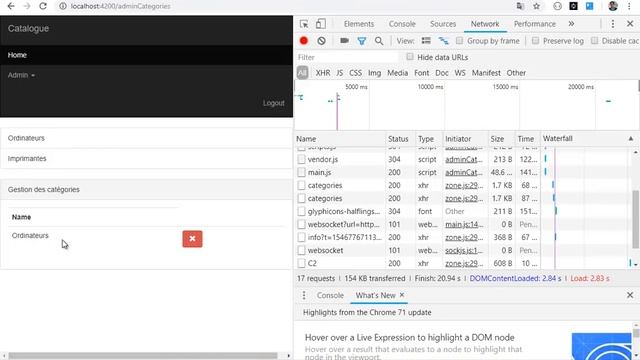Click the site info icon in address bar
The height and width of the screenshot is (360, 640).
tap(62, 6)
